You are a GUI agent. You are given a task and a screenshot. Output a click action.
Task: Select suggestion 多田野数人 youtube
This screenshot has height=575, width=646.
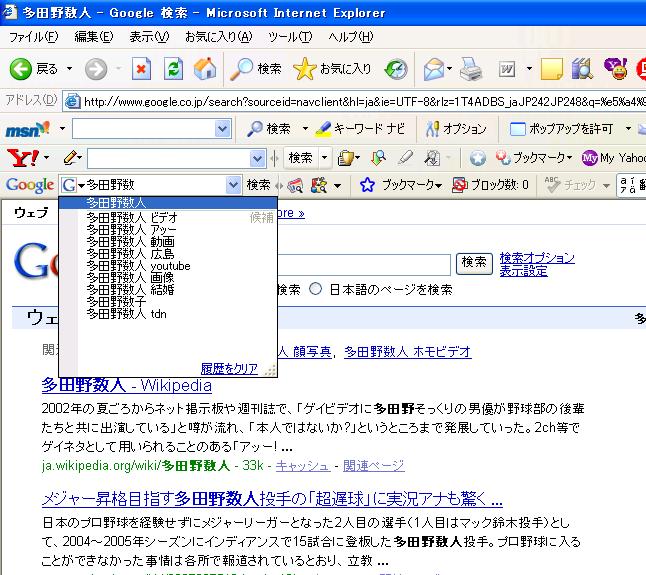tap(168, 266)
